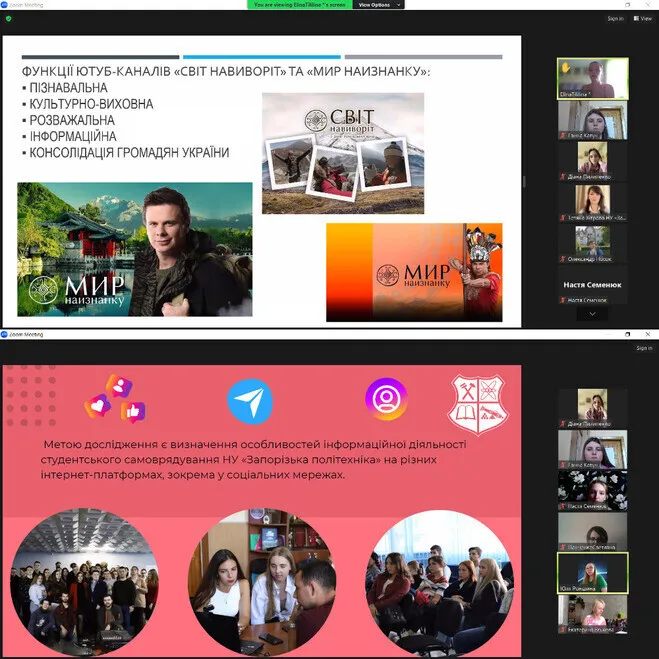Click the green 'You are viewing' screen-share banner
659x659 pixels.
coord(300,5)
